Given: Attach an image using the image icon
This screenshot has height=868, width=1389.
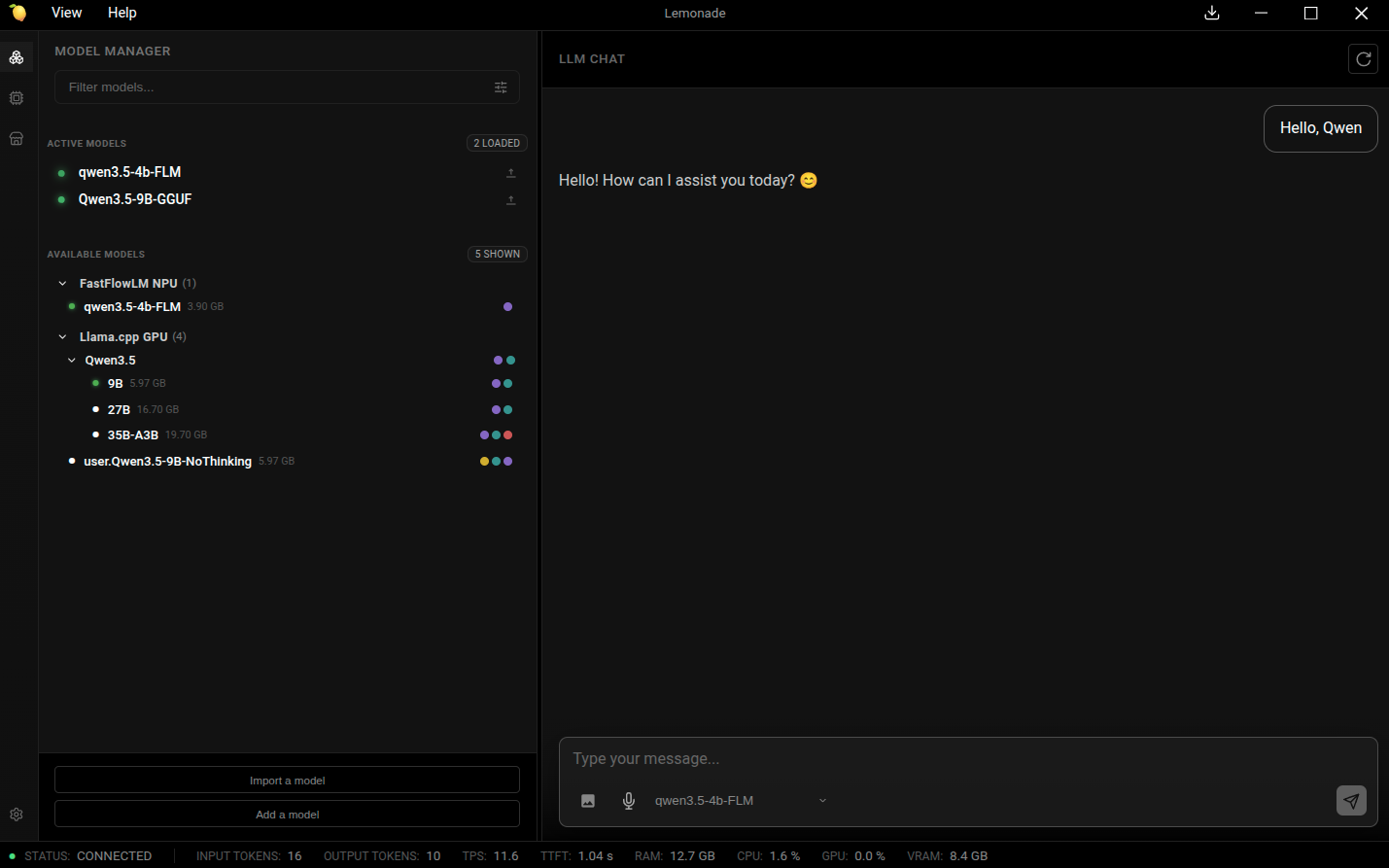Looking at the screenshot, I should (588, 800).
